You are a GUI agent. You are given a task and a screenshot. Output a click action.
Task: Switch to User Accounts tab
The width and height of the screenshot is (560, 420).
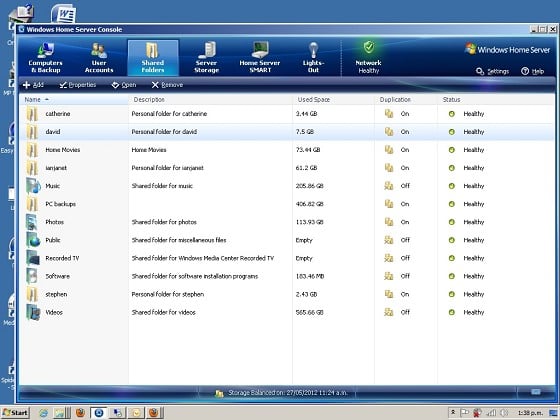click(99, 58)
